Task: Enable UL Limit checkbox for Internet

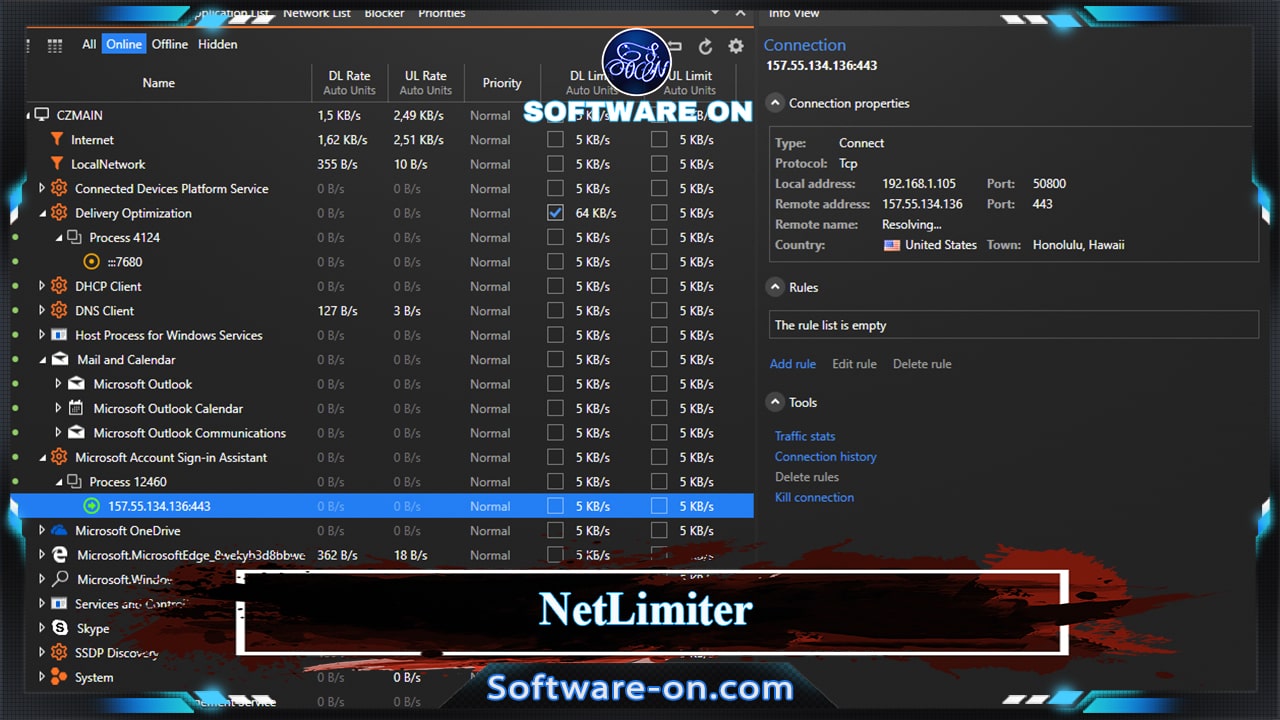Action: [659, 140]
